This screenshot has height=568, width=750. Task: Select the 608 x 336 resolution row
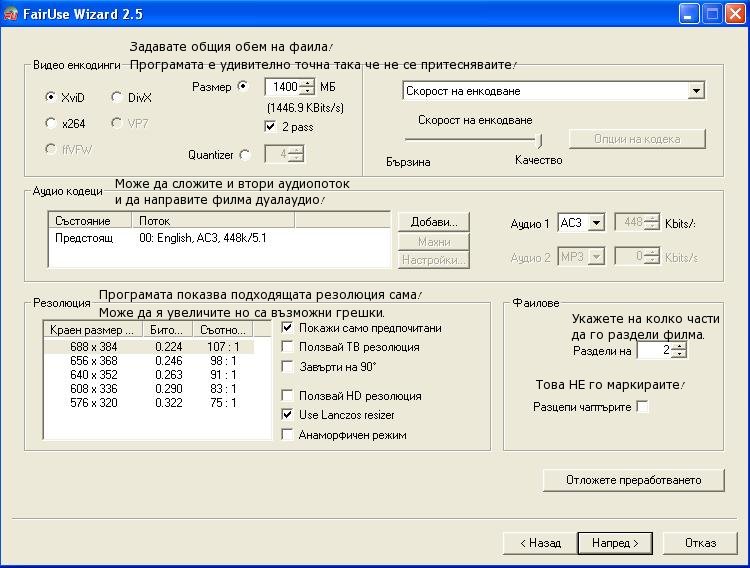(x=149, y=389)
